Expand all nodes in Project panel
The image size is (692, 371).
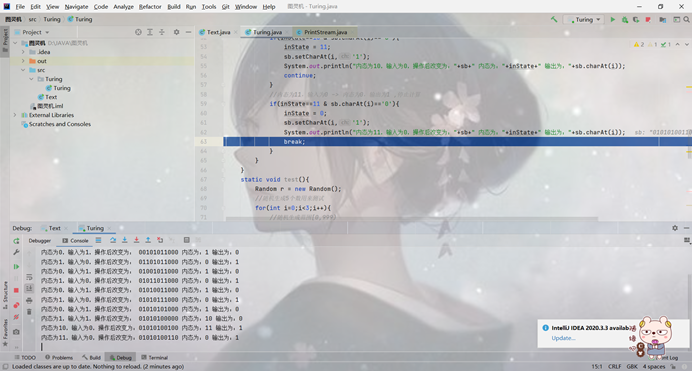tap(150, 32)
